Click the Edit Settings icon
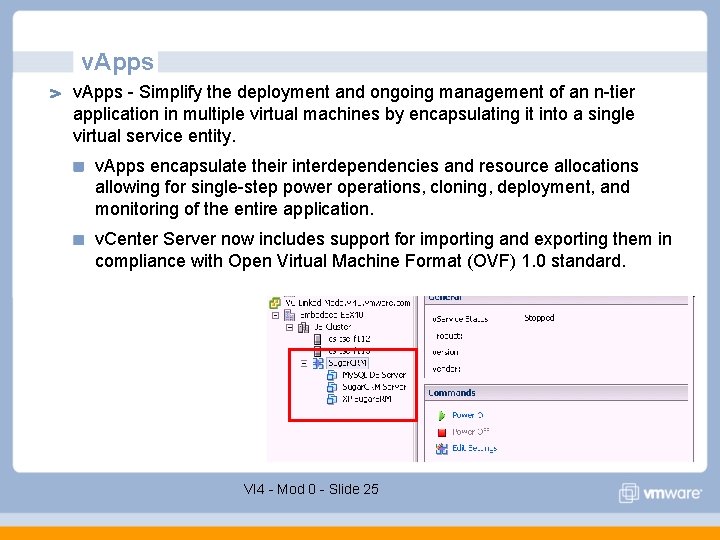Image resolution: width=720 pixels, height=540 pixels. [x=441, y=449]
